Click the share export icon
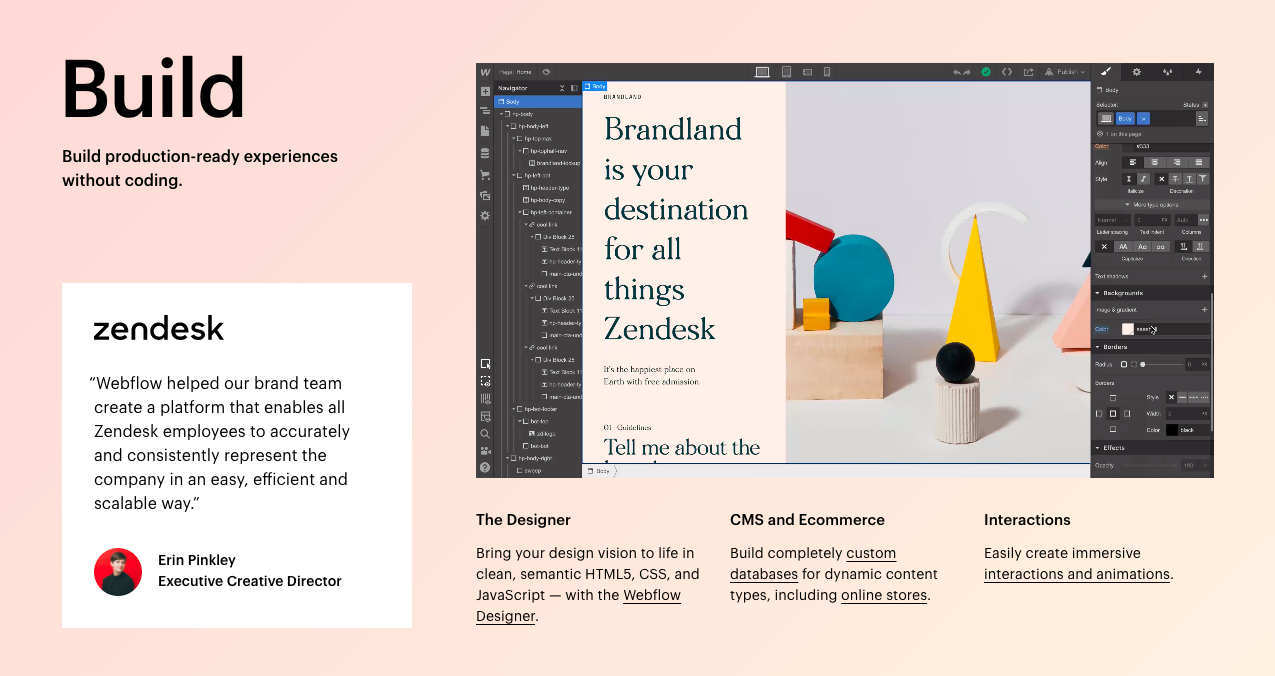1275x676 pixels. (1028, 72)
